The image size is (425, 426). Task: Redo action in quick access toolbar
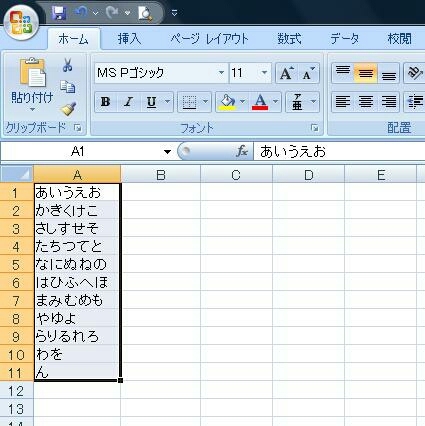(112, 13)
